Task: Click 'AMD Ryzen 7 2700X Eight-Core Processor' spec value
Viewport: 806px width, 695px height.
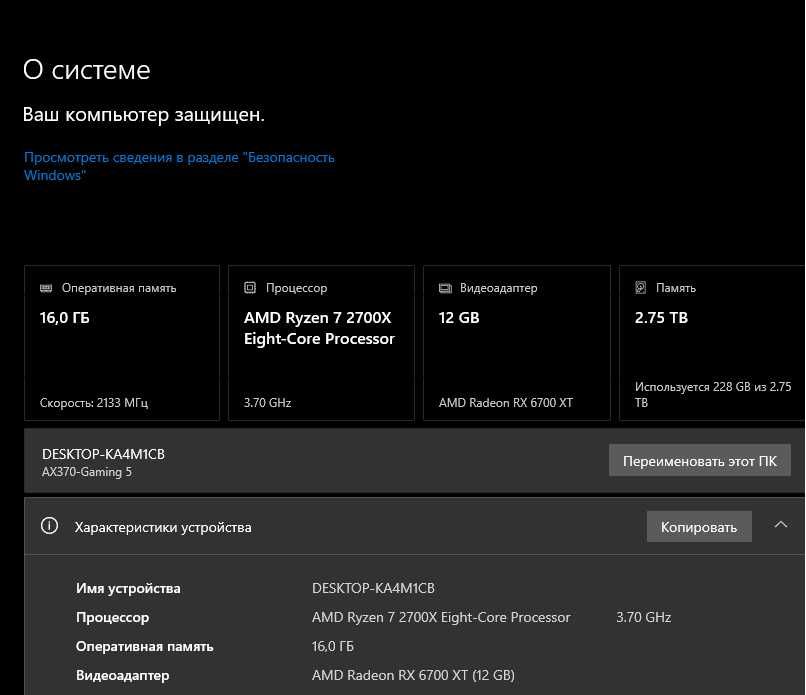Action: click(x=441, y=617)
